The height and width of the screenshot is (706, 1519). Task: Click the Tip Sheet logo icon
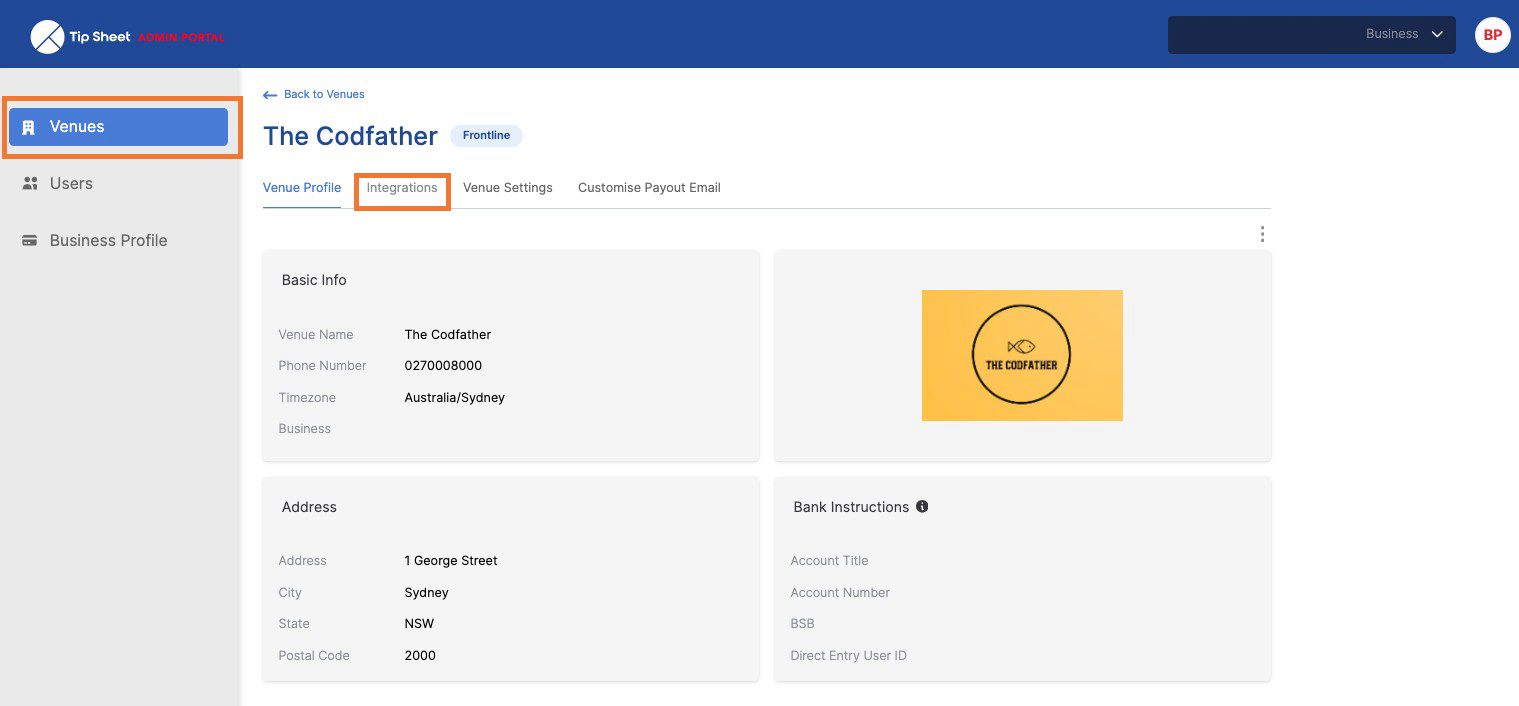(47, 37)
